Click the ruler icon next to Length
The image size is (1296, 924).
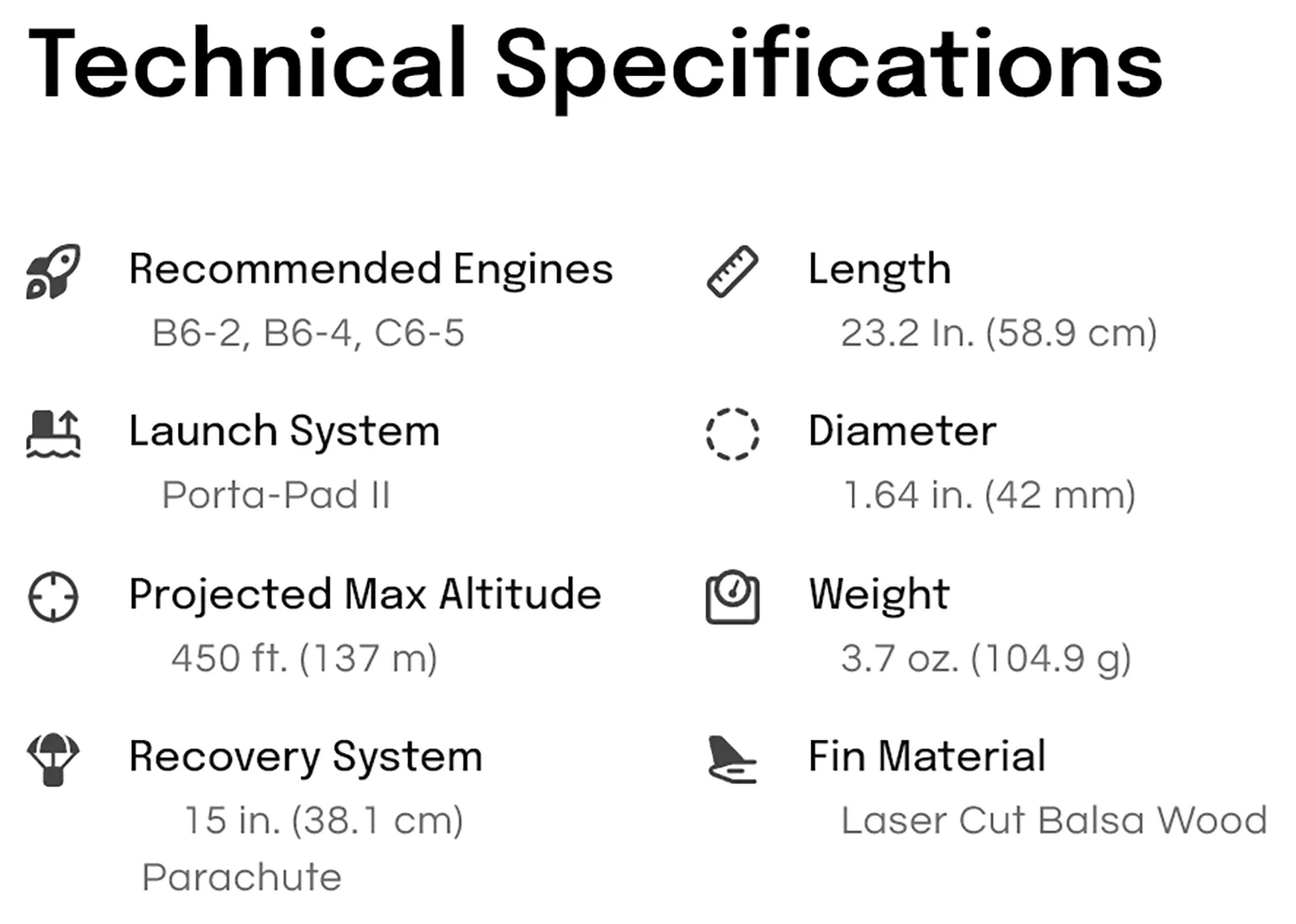733,271
